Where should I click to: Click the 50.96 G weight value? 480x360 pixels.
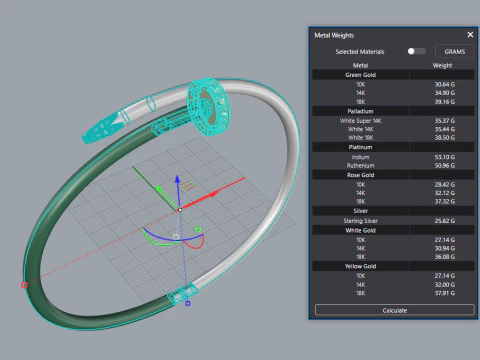click(x=445, y=165)
